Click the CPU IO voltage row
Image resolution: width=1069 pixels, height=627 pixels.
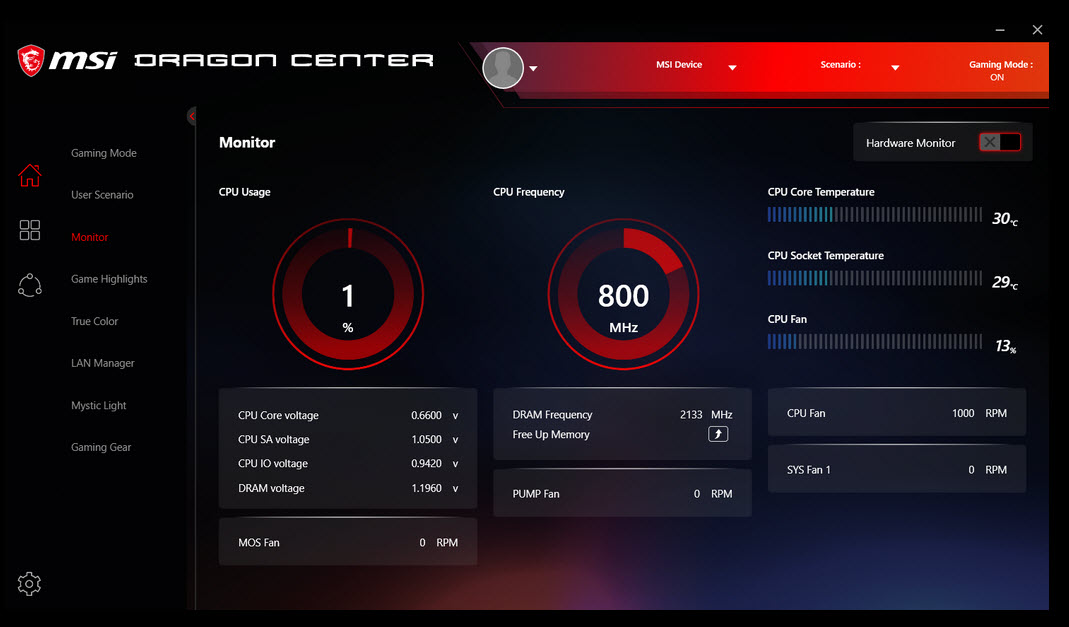[x=348, y=463]
